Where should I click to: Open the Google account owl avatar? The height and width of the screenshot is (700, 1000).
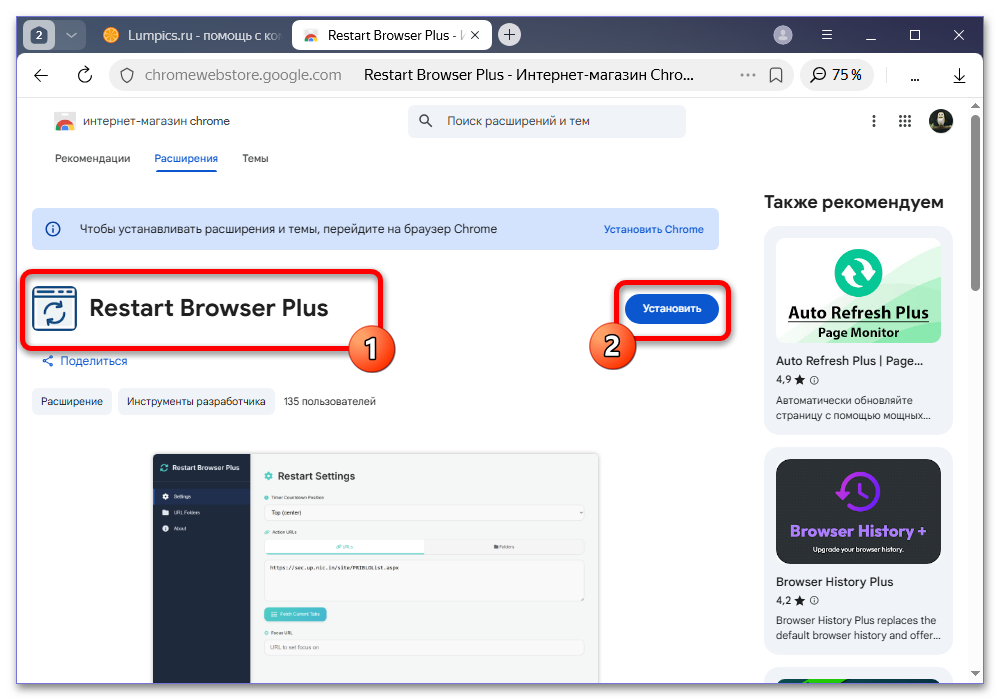pyautogui.click(x=941, y=120)
